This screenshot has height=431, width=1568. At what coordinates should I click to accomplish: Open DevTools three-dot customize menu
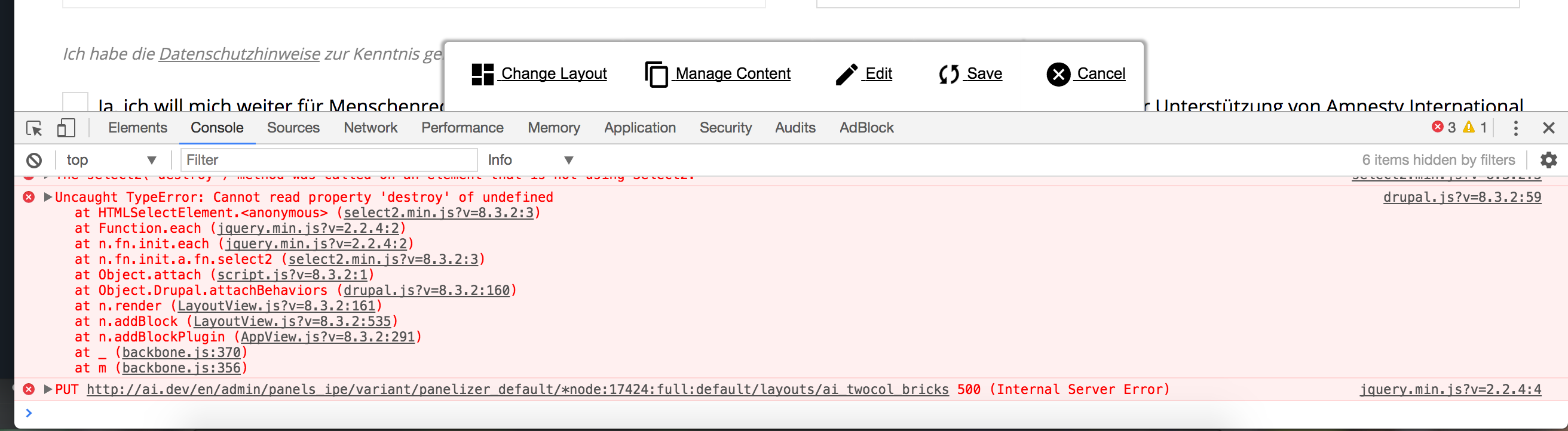[1515, 128]
